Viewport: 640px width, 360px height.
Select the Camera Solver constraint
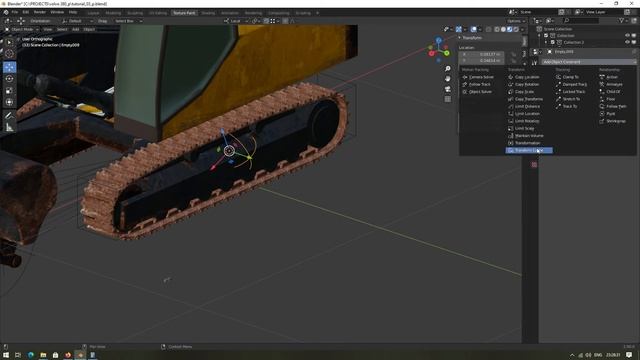(x=478, y=77)
